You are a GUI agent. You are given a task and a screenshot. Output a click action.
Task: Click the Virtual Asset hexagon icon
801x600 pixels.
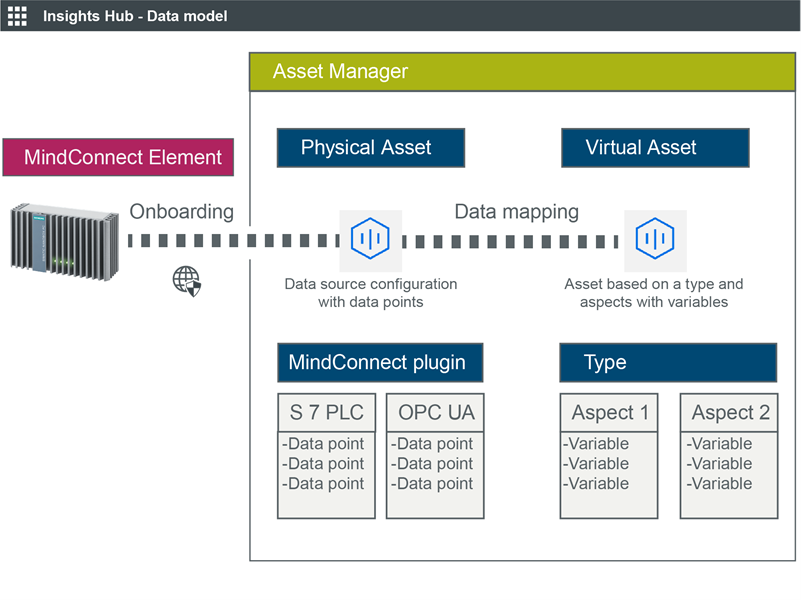[655, 239]
